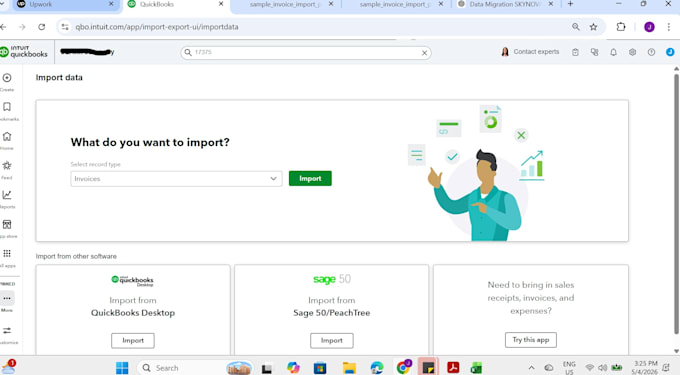Click the QuickBooks logo
This screenshot has width=680, height=375.
click(x=24, y=52)
